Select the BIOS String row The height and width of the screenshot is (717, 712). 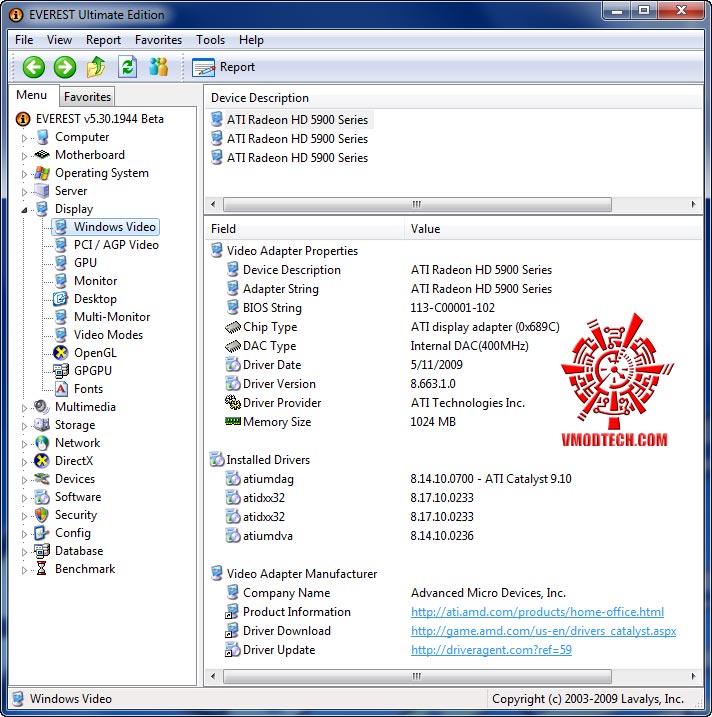[453, 308]
